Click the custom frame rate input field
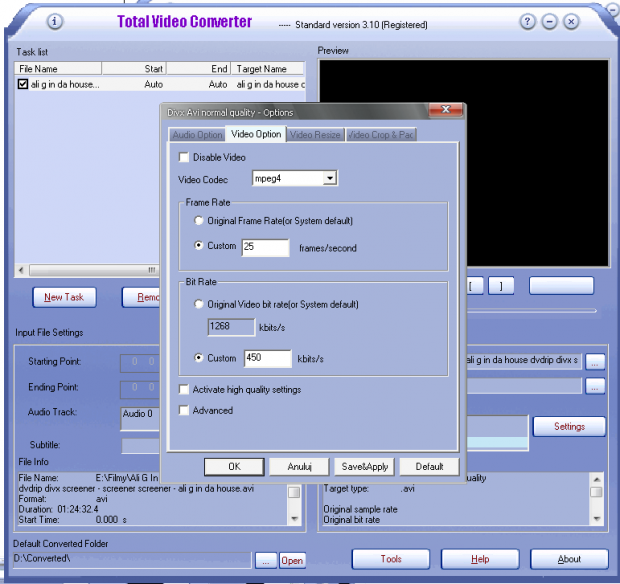The image size is (620, 584). (x=264, y=247)
